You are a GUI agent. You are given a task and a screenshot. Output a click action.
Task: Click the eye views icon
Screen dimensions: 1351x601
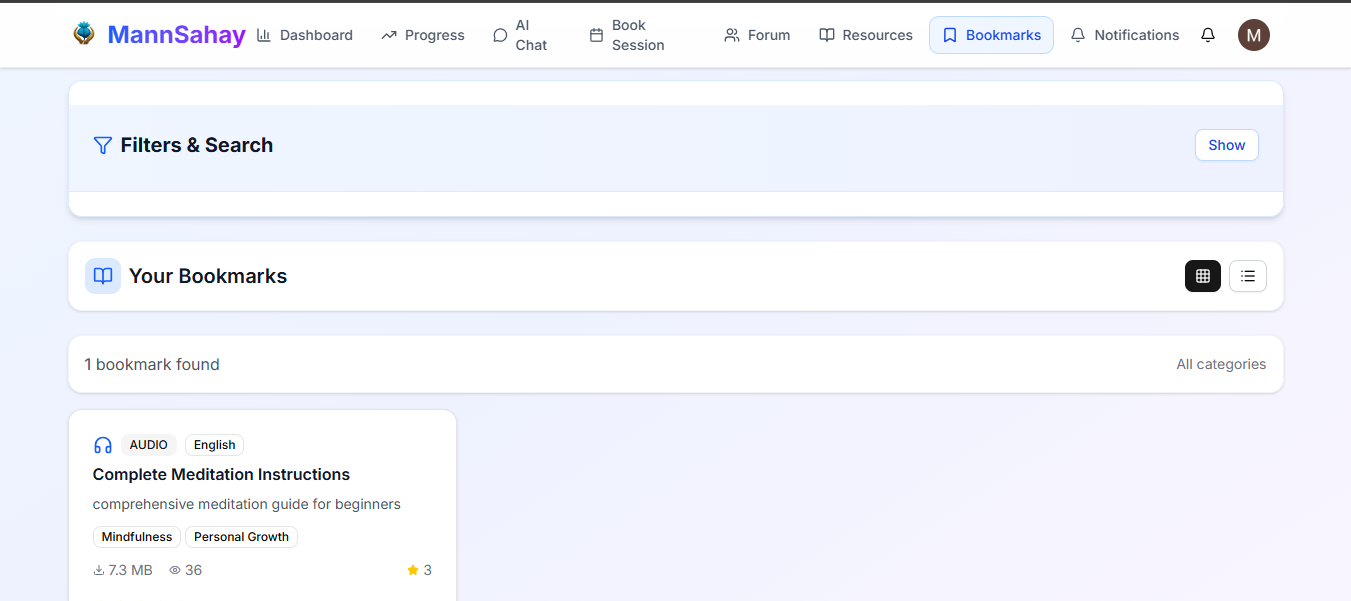click(175, 570)
